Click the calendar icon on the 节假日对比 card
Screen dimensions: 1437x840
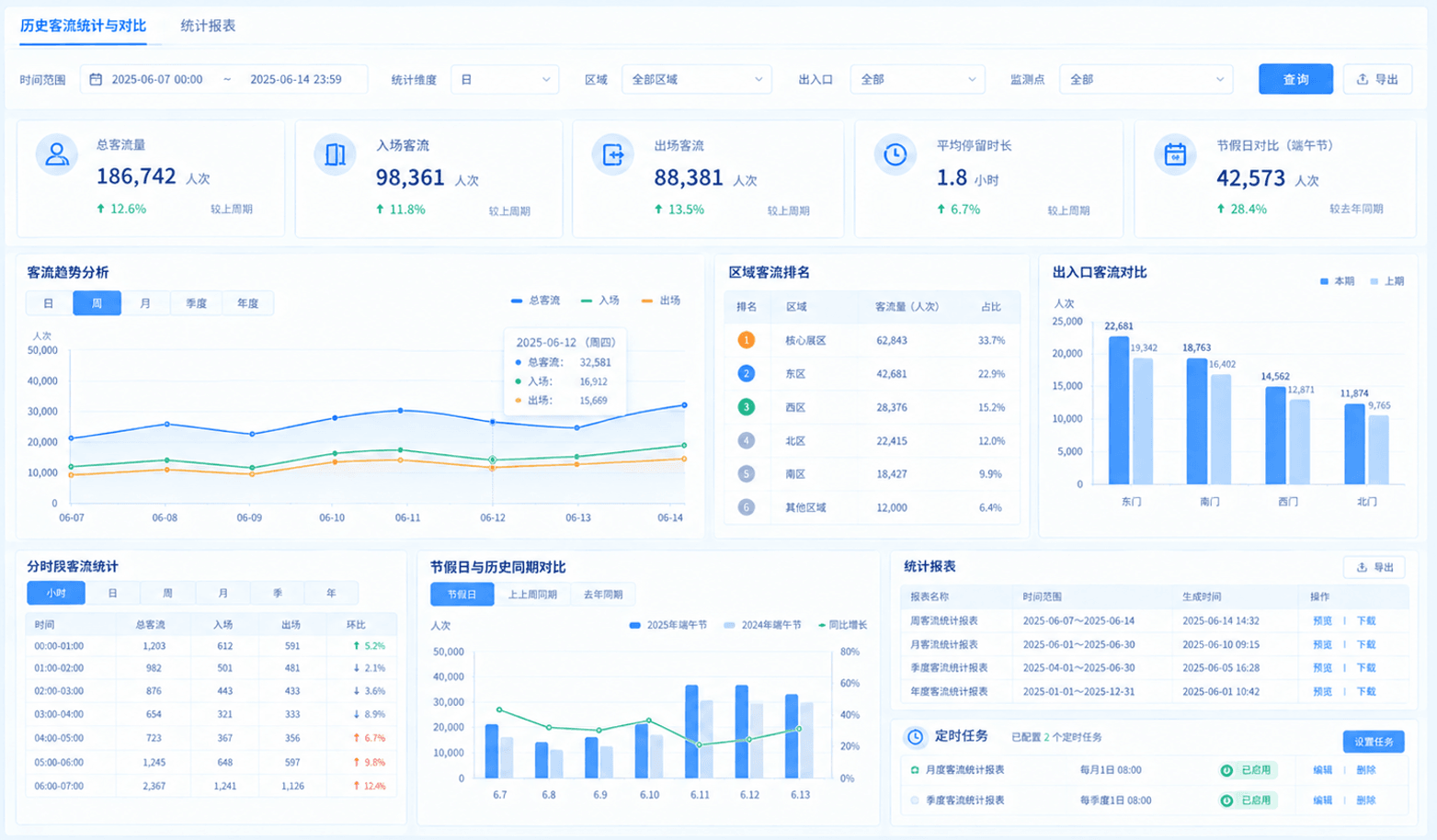(1175, 154)
